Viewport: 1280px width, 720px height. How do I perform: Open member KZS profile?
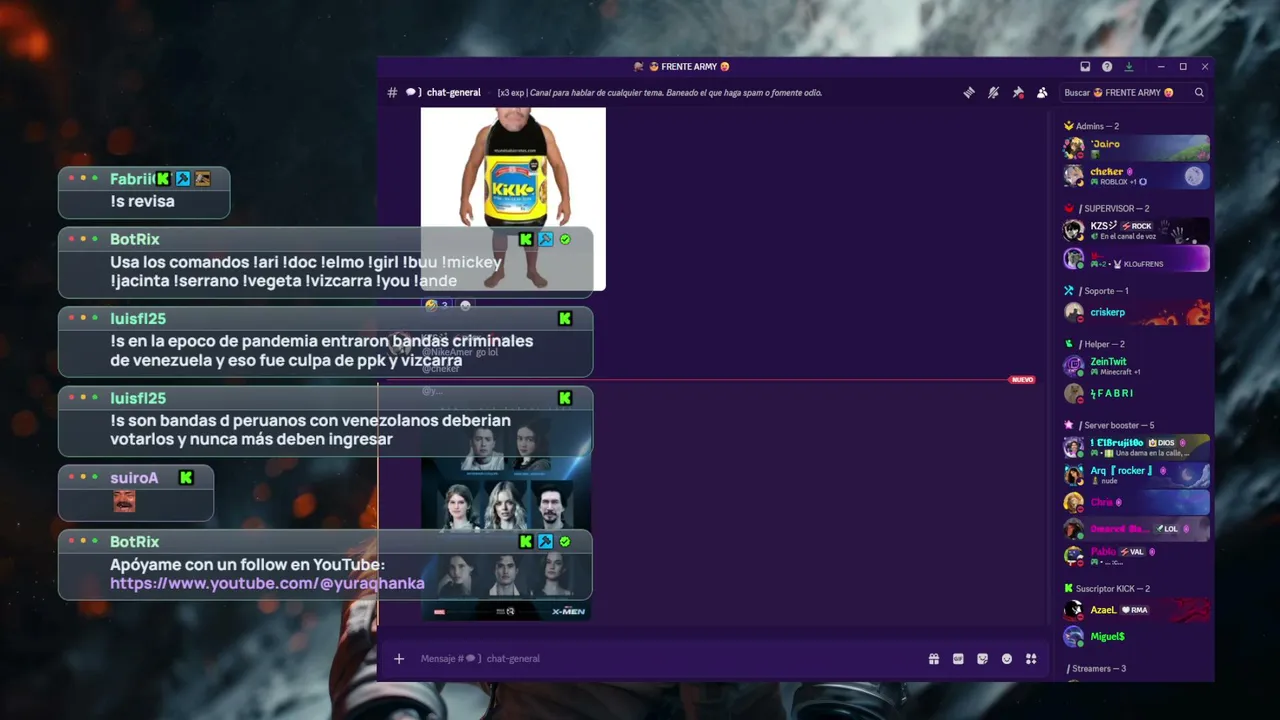coord(1136,230)
